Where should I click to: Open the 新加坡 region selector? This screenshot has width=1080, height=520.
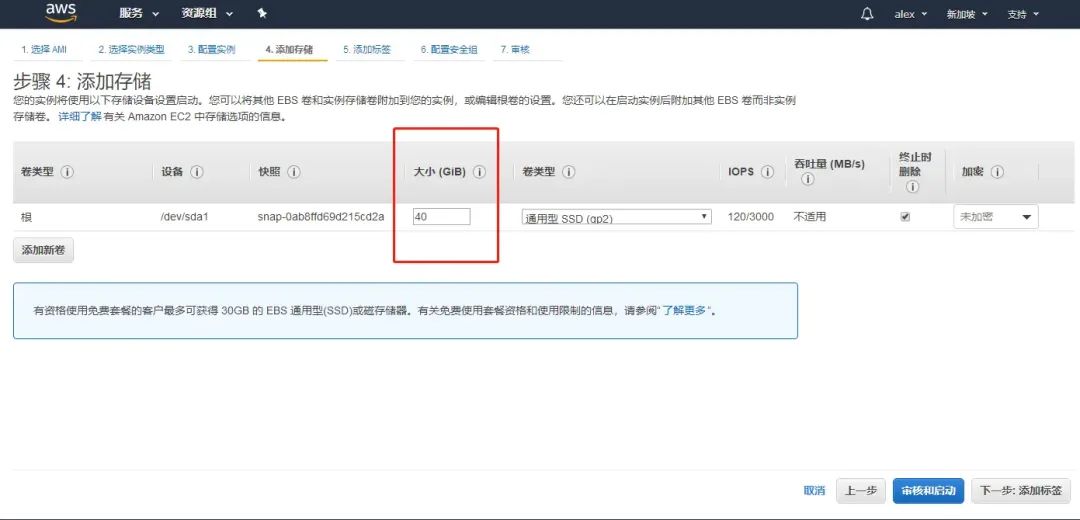coord(967,14)
